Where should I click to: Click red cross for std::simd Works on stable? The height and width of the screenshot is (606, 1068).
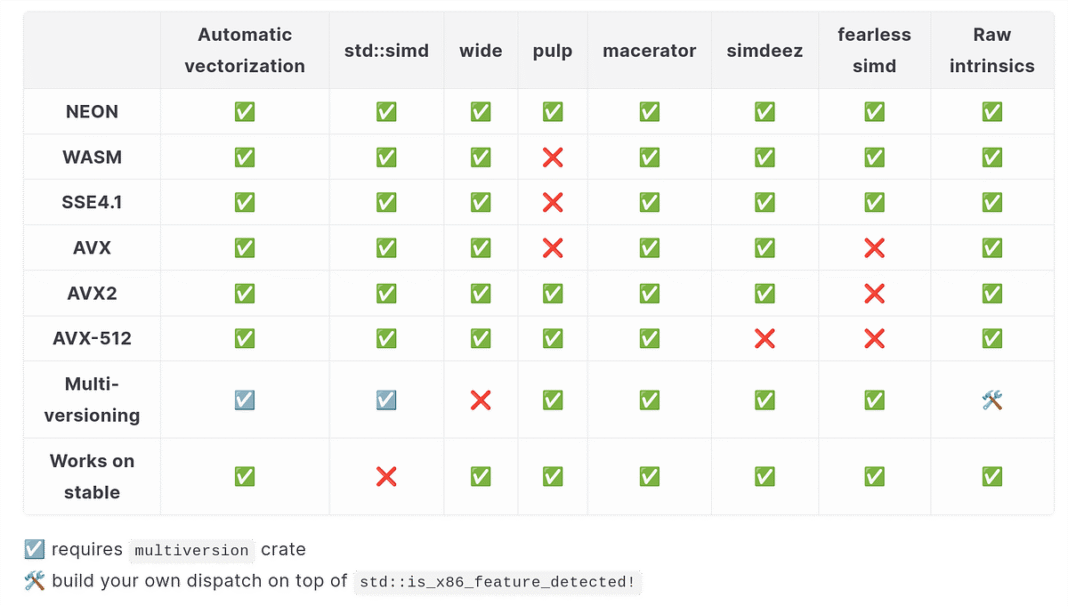click(386, 477)
